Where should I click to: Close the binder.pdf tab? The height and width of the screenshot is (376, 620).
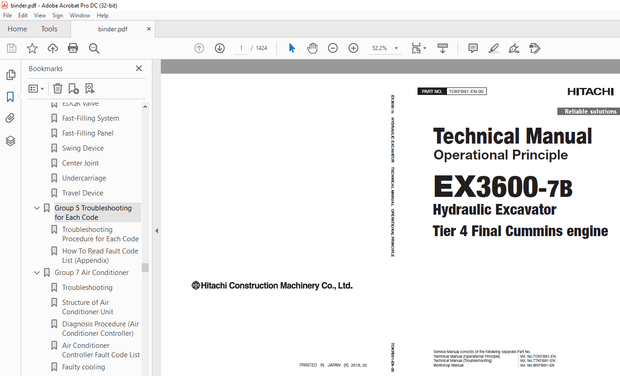coord(149,29)
